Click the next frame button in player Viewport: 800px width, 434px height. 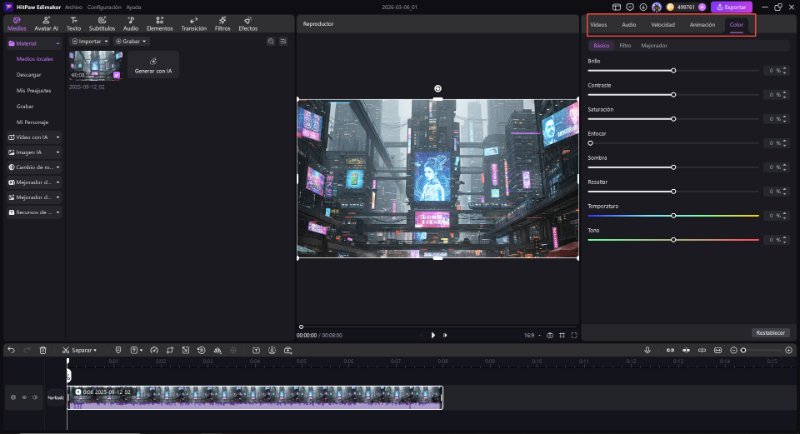(445, 335)
